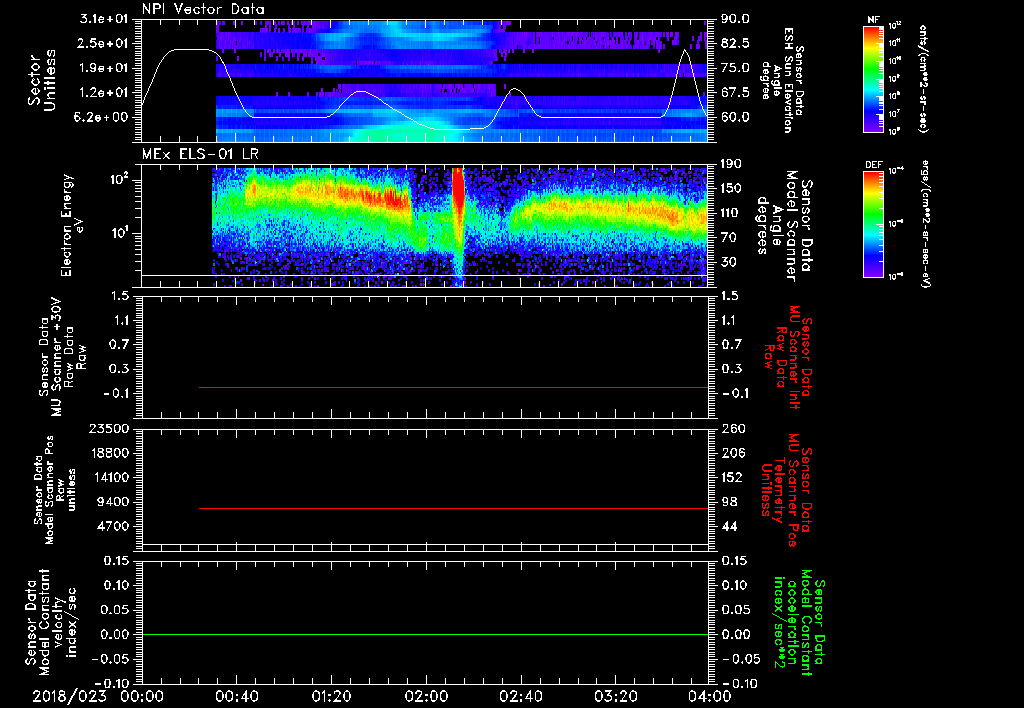Click the 'cnts/(cm**2-sr-sec)' units label
This screenshot has width=1024, height=708.
click(x=923, y=78)
